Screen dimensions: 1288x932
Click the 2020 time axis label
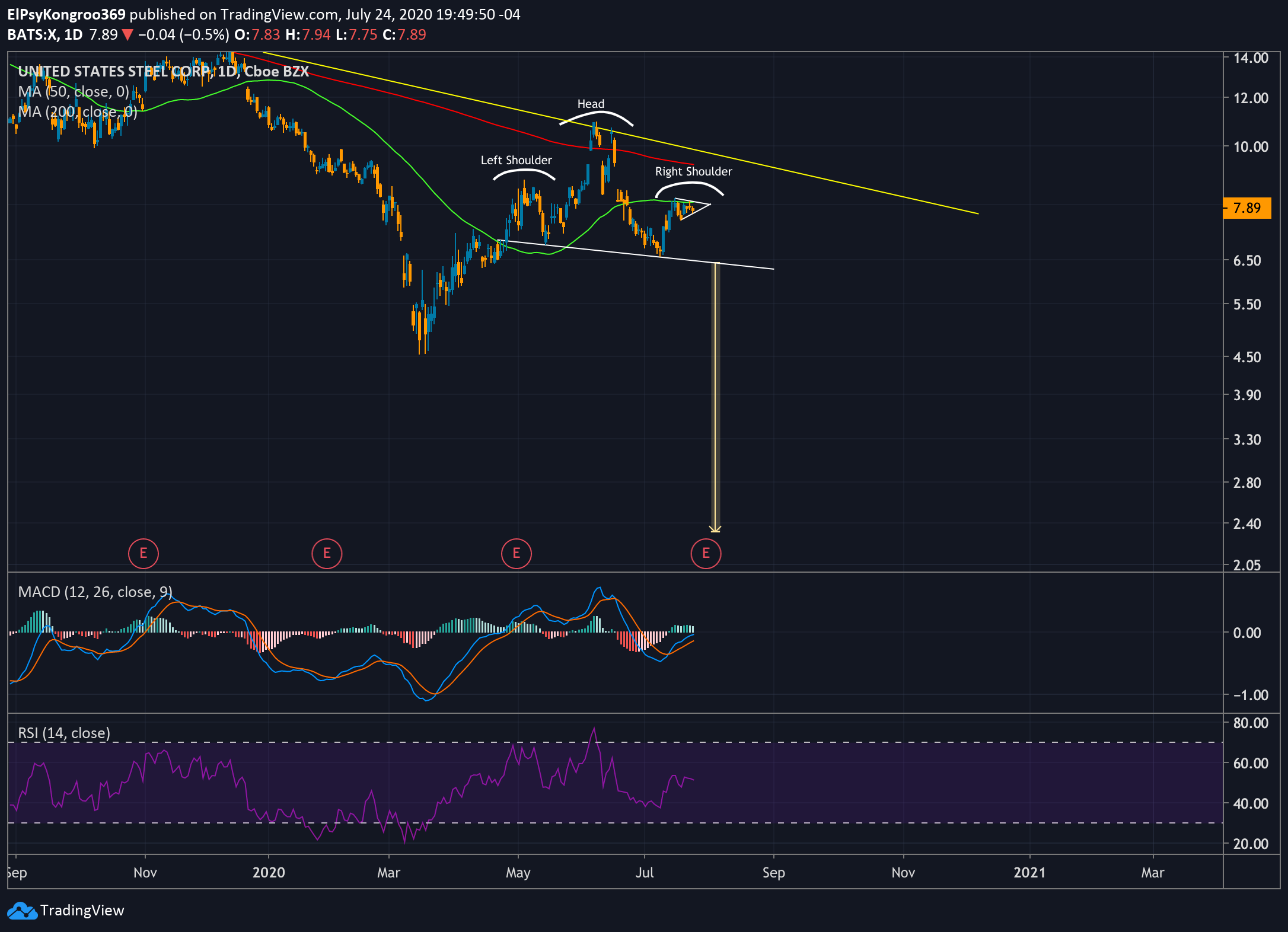(x=269, y=873)
